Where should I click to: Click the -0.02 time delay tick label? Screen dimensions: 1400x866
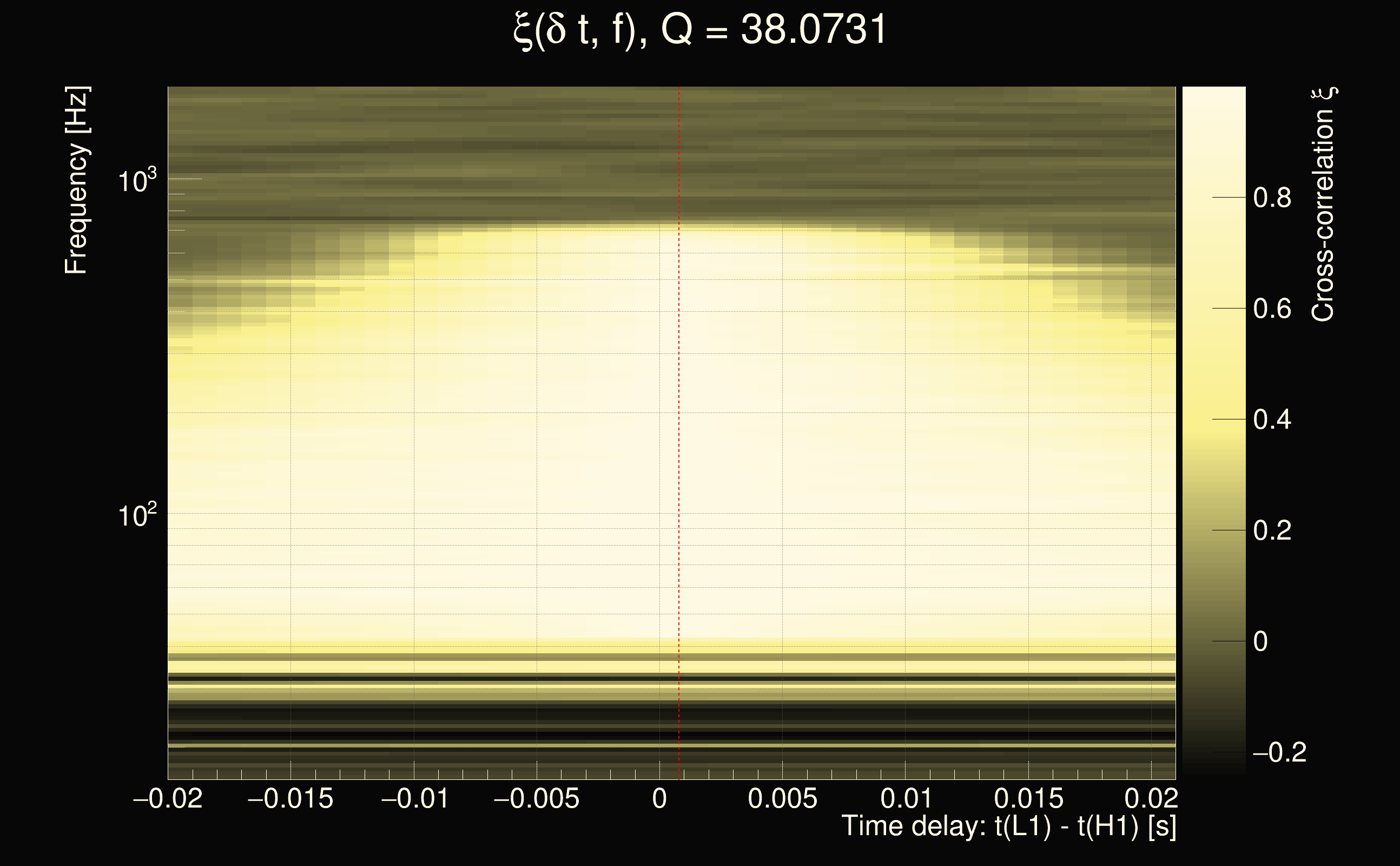pyautogui.click(x=168, y=798)
